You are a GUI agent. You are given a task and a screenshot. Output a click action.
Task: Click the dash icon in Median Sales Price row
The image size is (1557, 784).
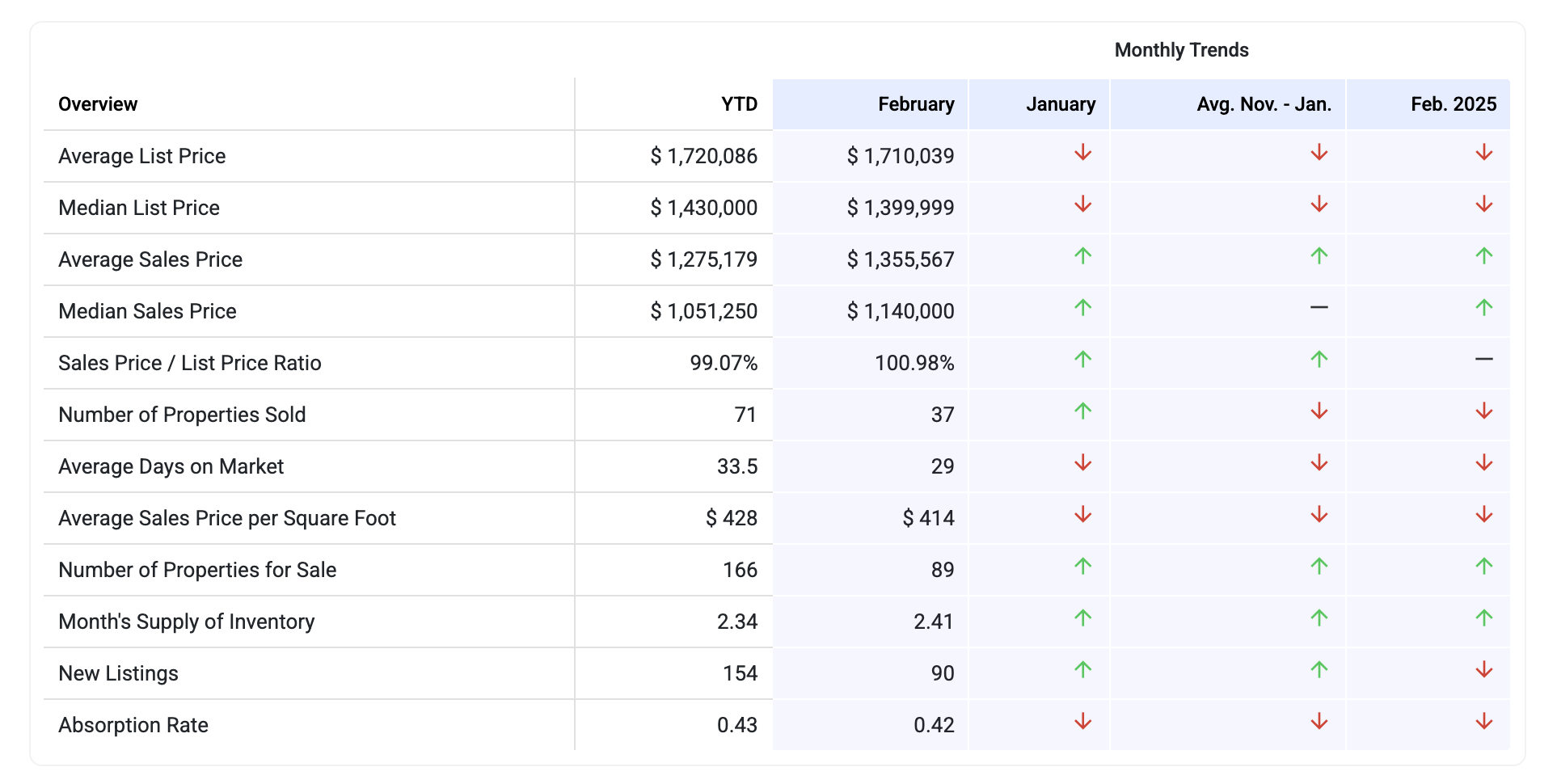pyautogui.click(x=1319, y=308)
